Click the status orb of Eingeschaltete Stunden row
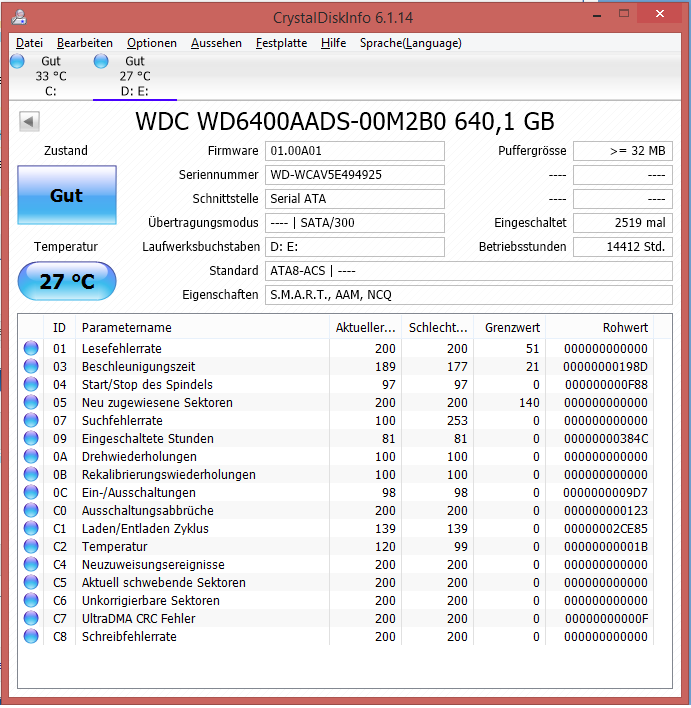 click(x=31, y=438)
